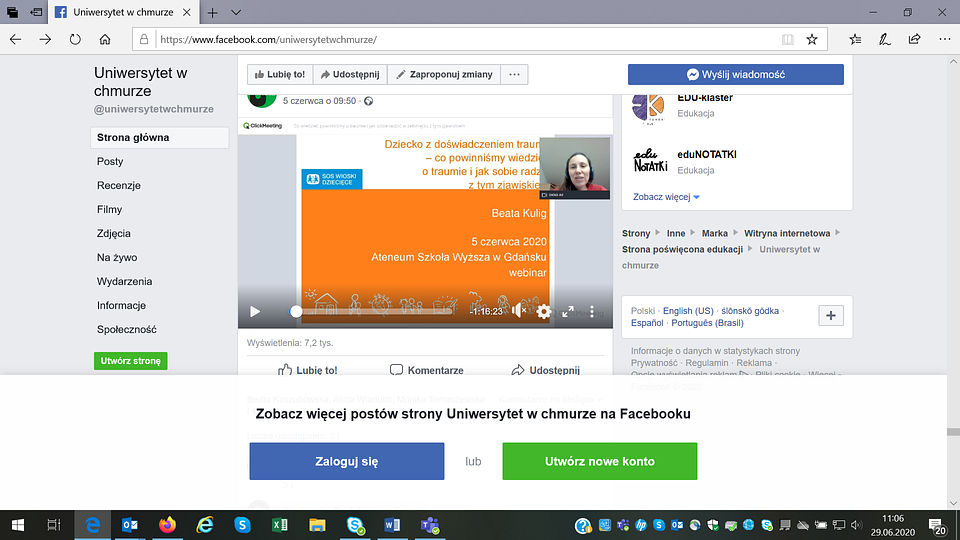960x540 pixels.
Task: Open Excel from taskbar
Action: coord(280,525)
